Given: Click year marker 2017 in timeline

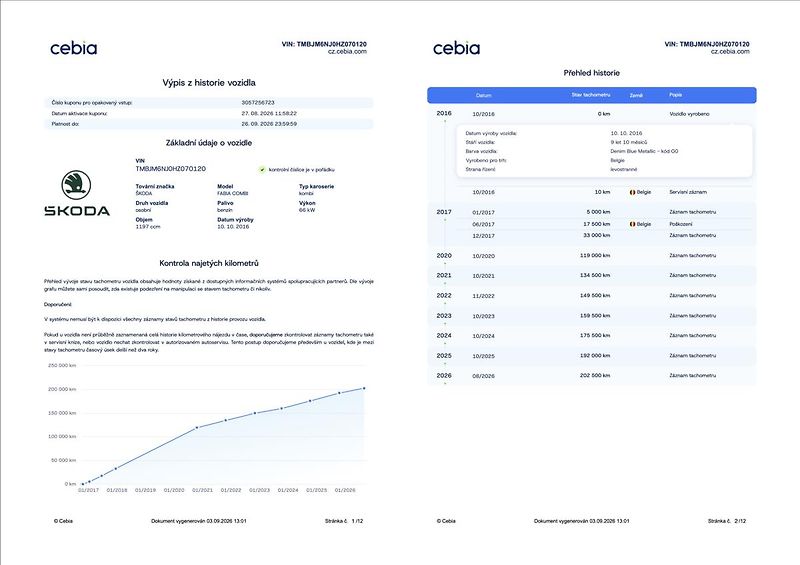Looking at the screenshot, I should [444, 212].
